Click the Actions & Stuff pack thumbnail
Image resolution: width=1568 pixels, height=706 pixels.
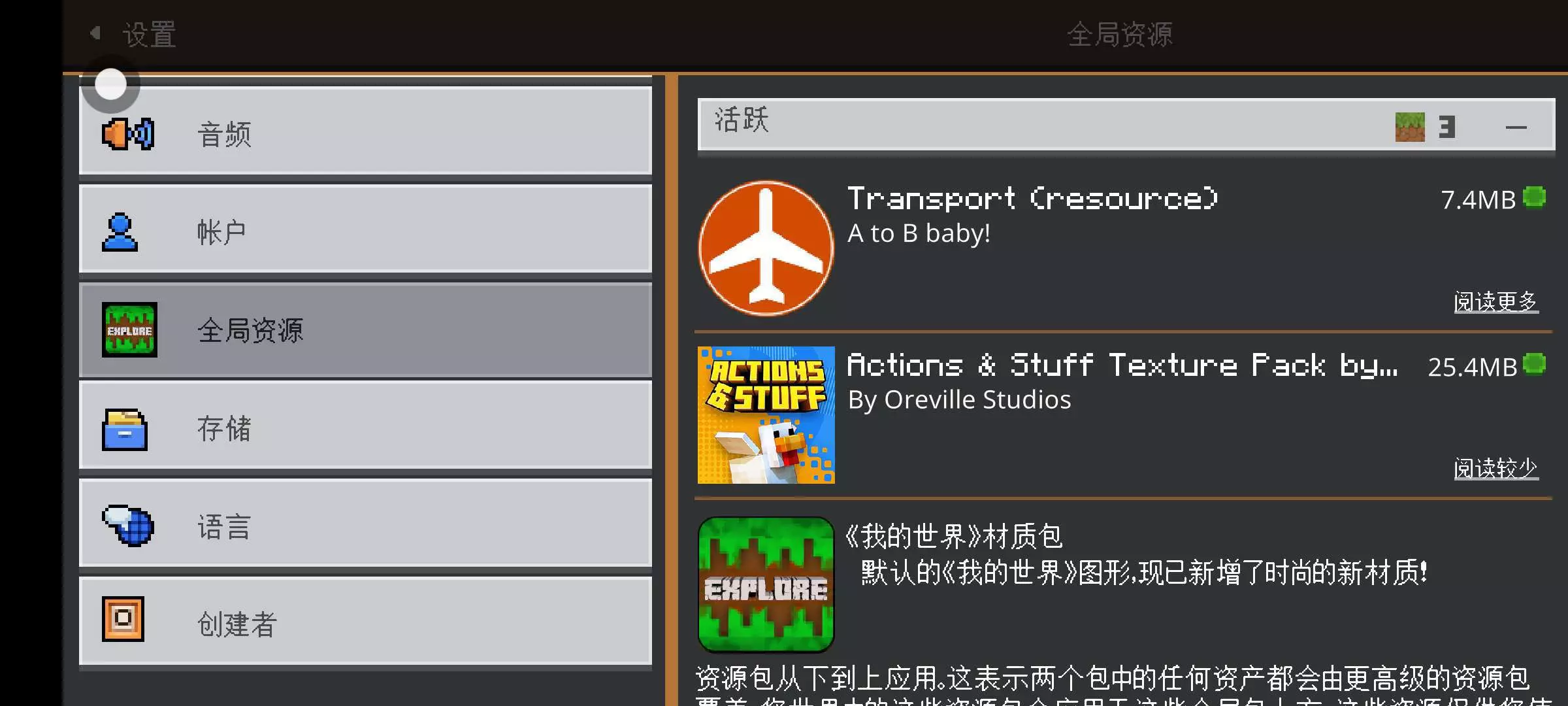pyautogui.click(x=766, y=415)
